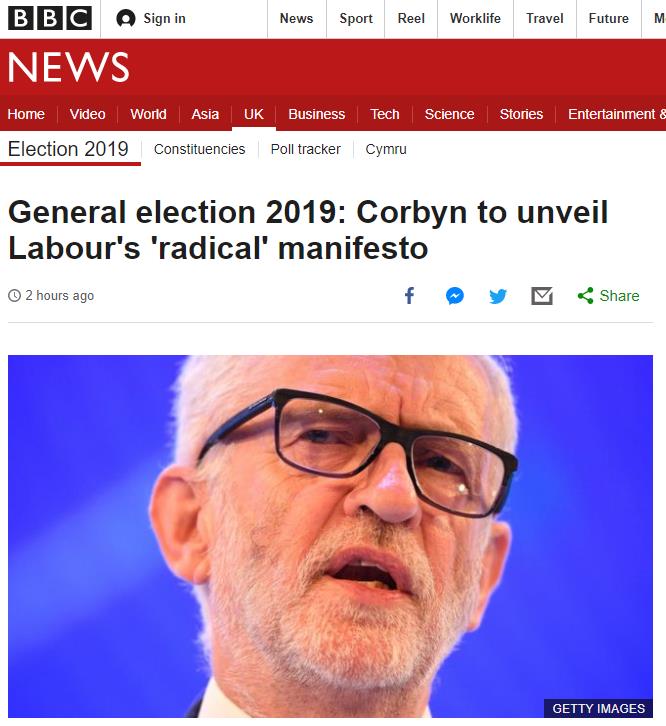
Task: Go to the Cymru election page
Action: [386, 149]
